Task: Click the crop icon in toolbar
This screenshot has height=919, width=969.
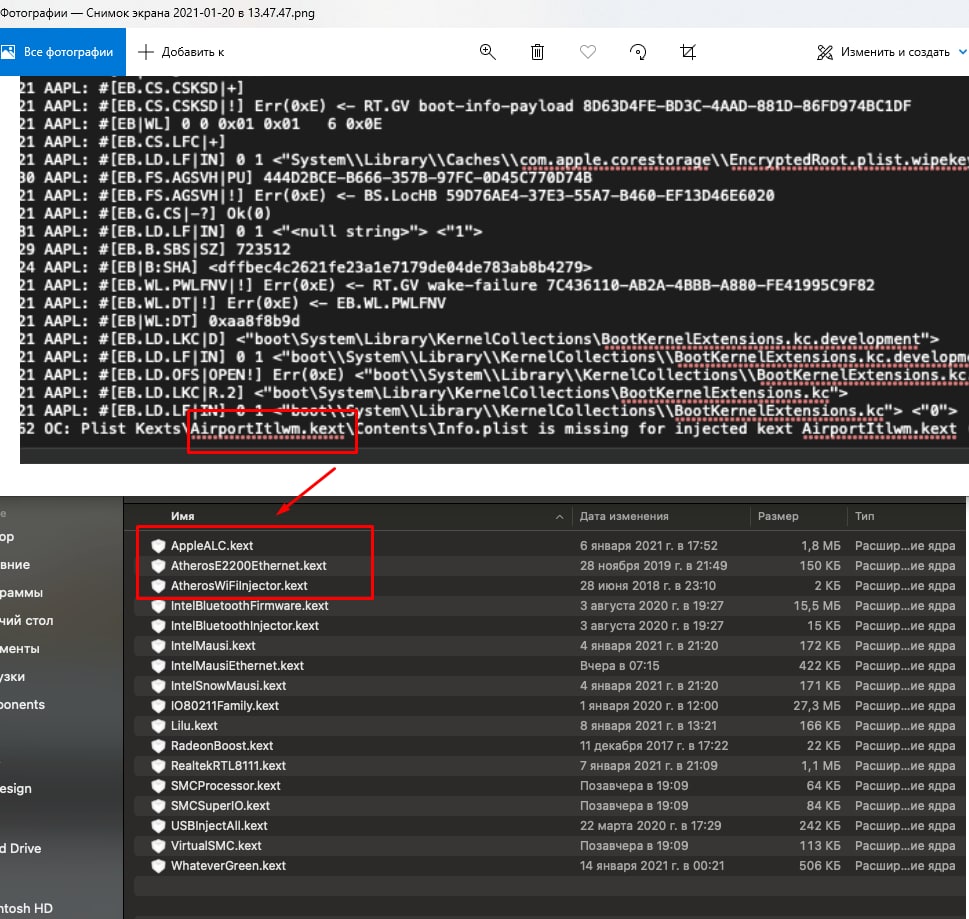Action: [688, 52]
